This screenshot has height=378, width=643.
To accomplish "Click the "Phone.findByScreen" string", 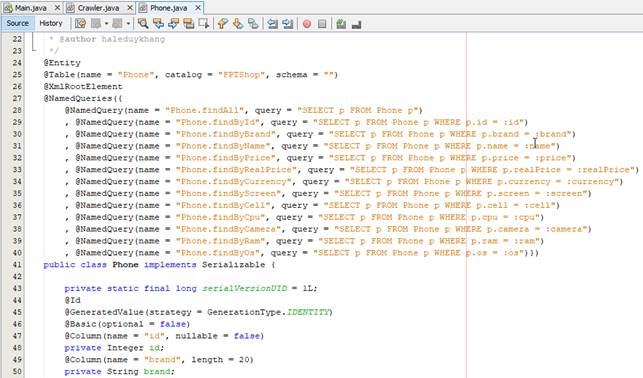I will tap(228, 194).
